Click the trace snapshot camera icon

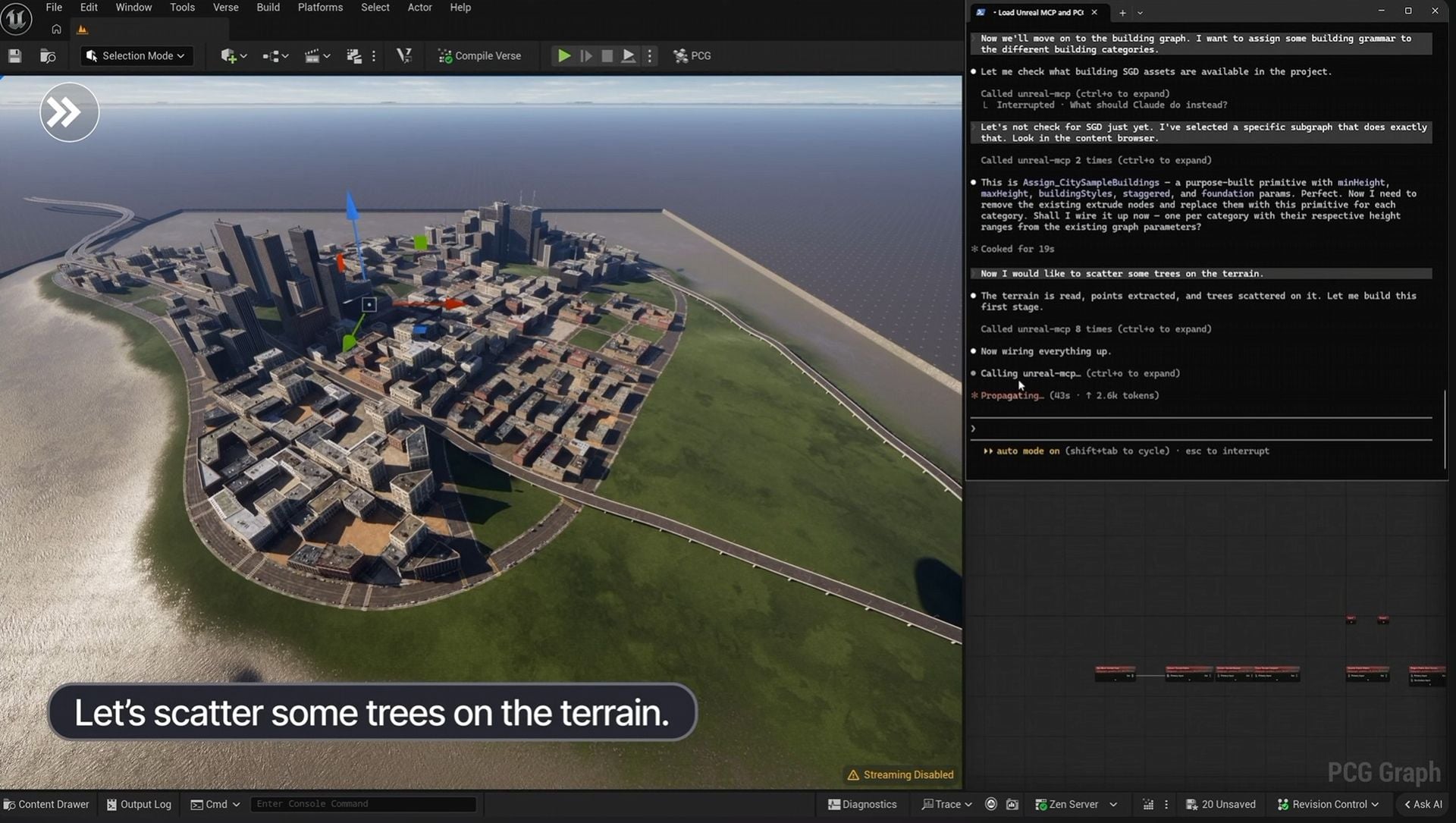click(x=1012, y=804)
